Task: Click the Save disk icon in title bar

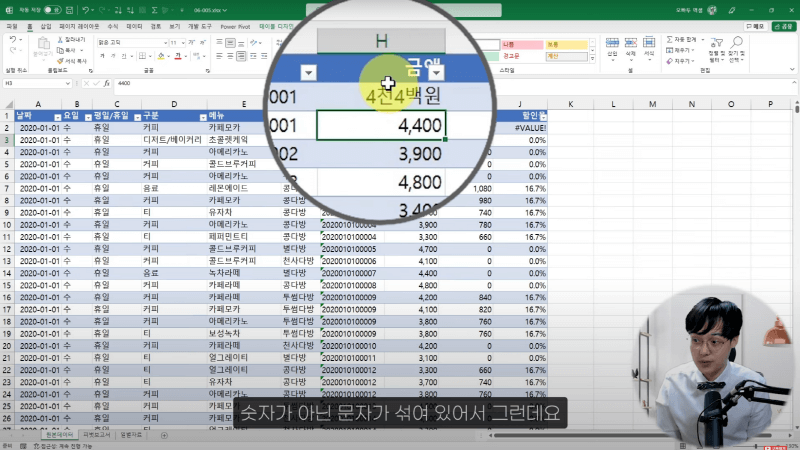Action: (x=69, y=10)
